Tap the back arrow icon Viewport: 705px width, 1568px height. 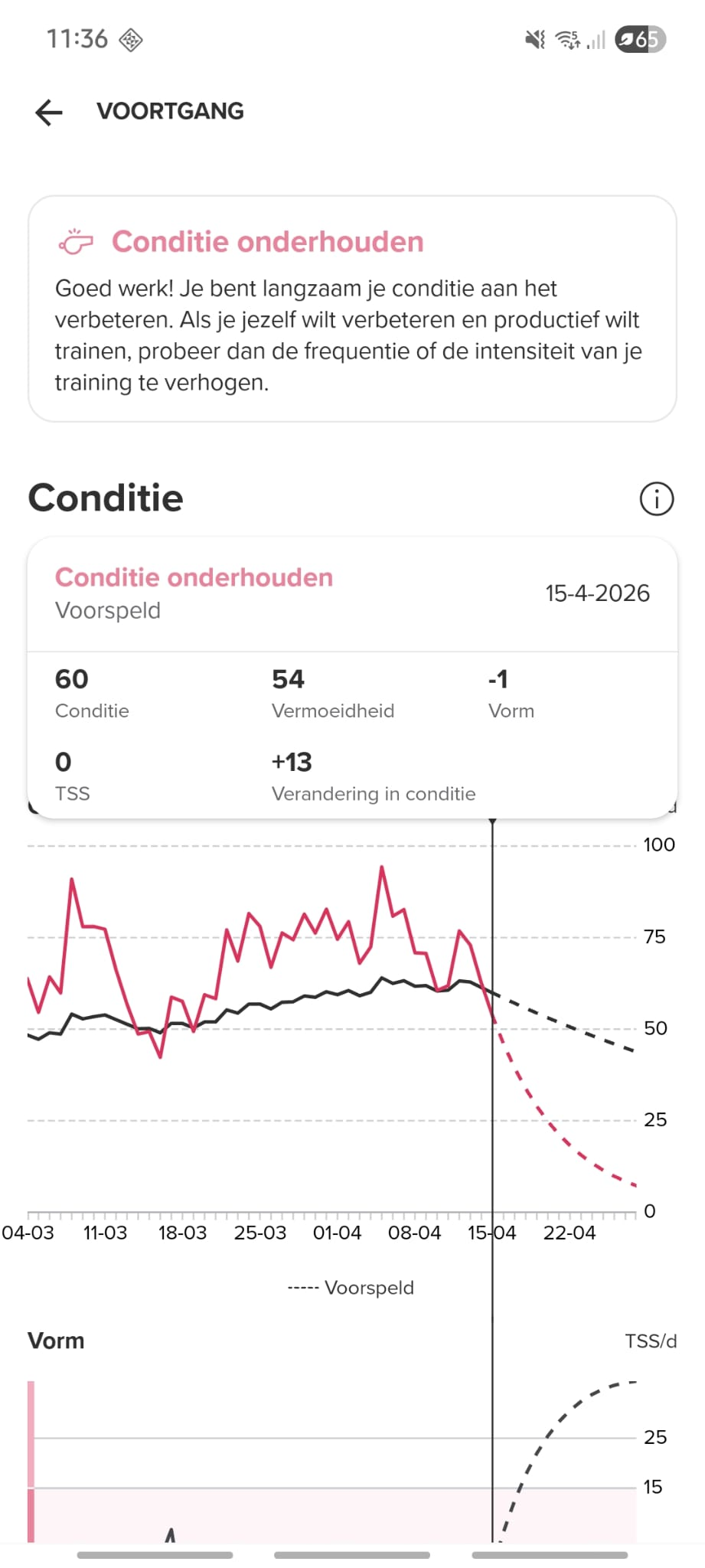tap(49, 112)
